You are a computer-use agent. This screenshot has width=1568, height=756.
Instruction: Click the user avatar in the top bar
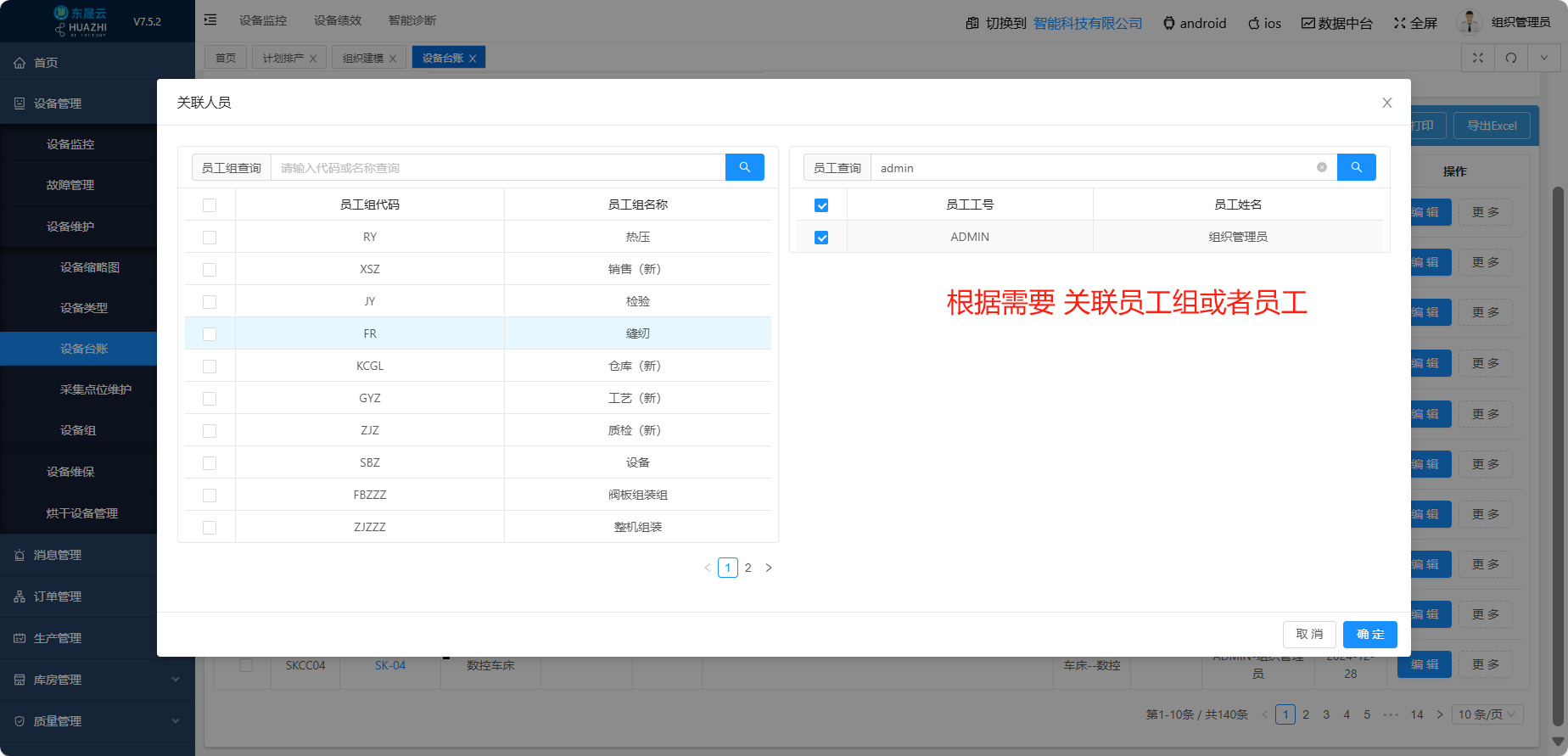pos(1470,22)
